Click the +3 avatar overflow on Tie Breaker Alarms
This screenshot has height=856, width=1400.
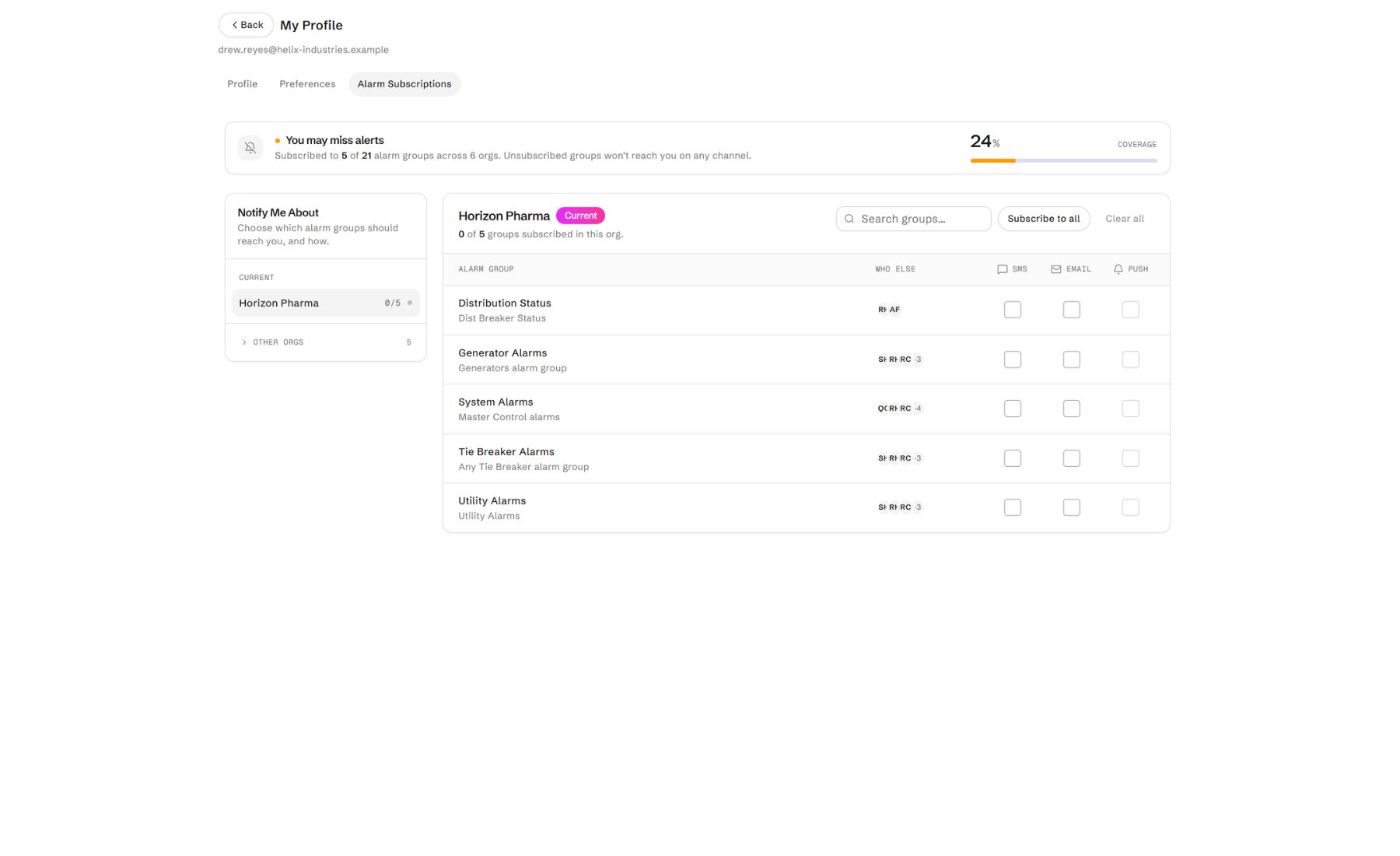pyautogui.click(x=918, y=458)
